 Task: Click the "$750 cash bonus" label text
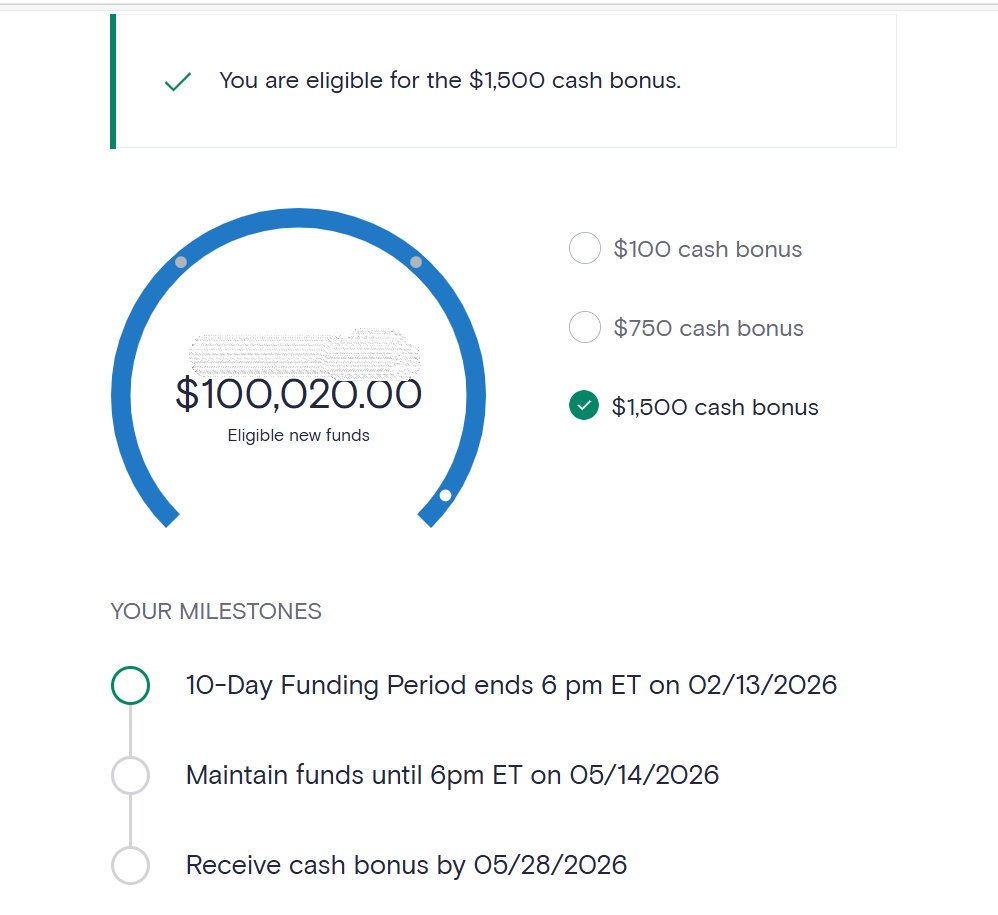[x=708, y=328]
